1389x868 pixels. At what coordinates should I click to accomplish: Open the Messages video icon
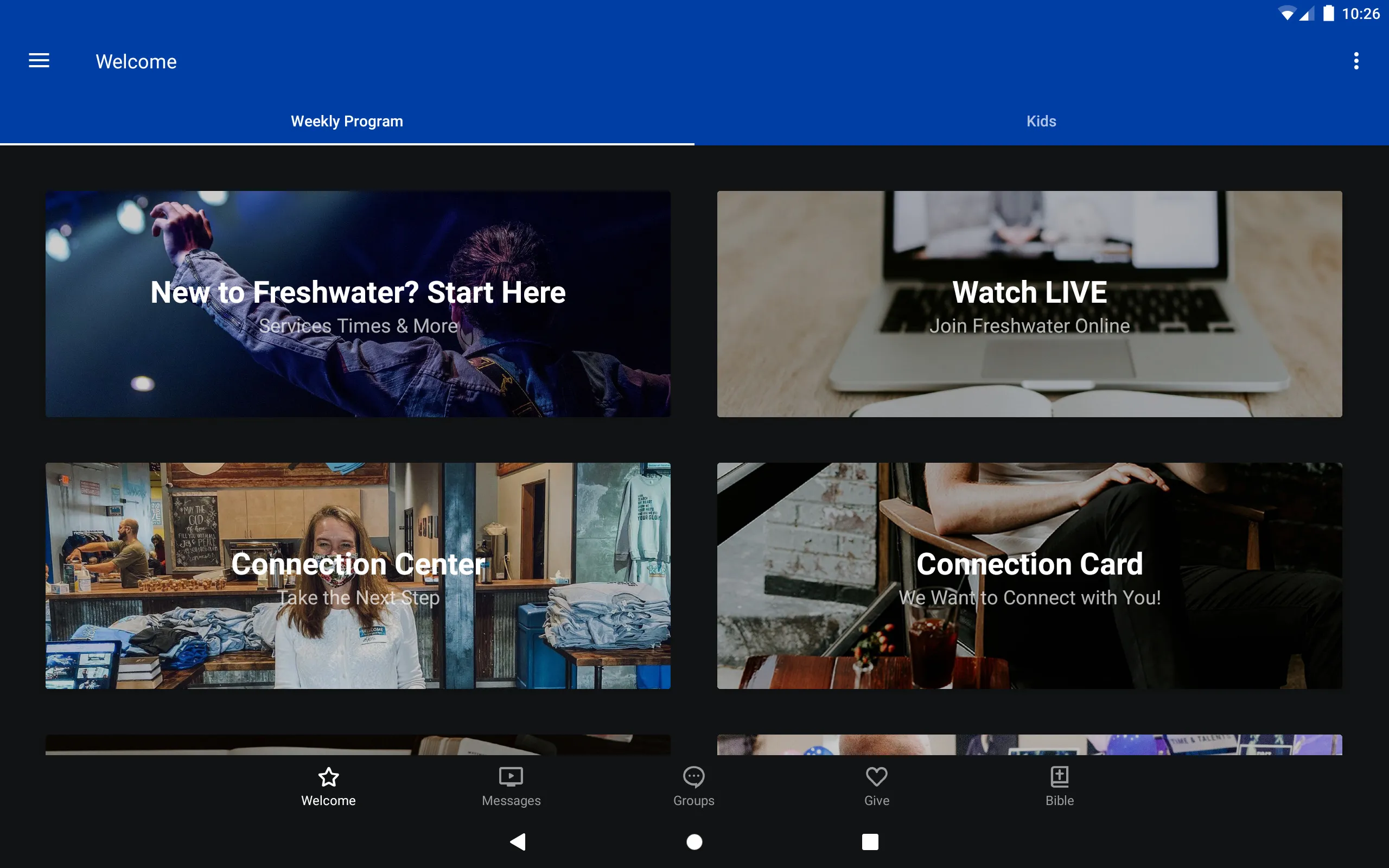[x=511, y=776]
